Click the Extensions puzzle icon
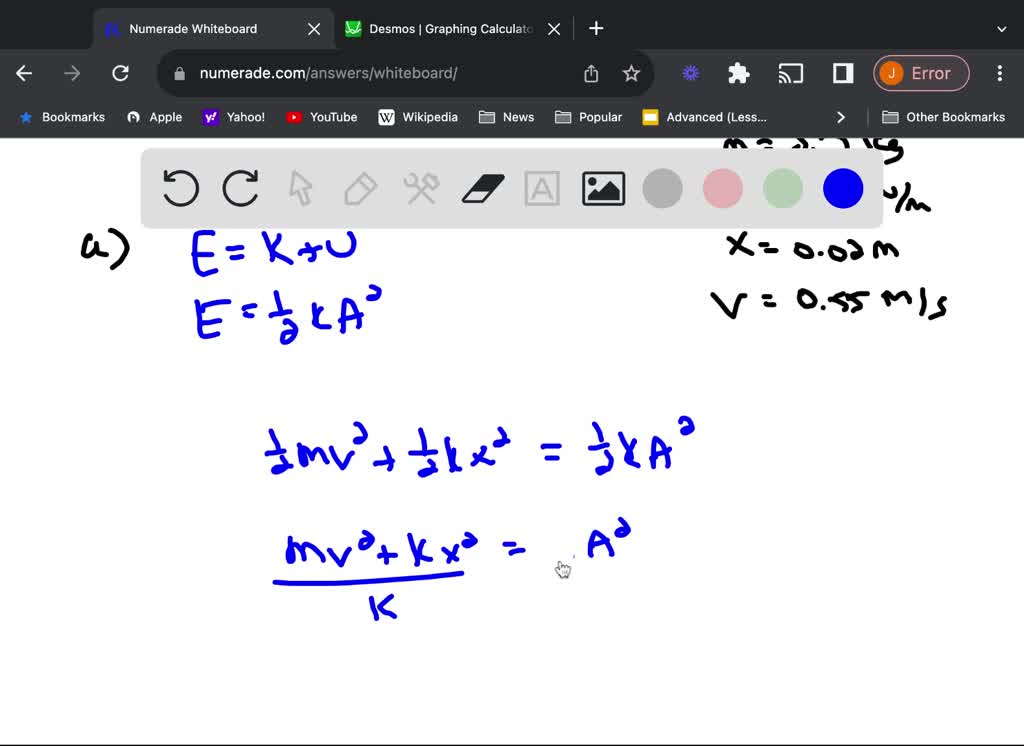This screenshot has width=1024, height=746. [x=738, y=73]
